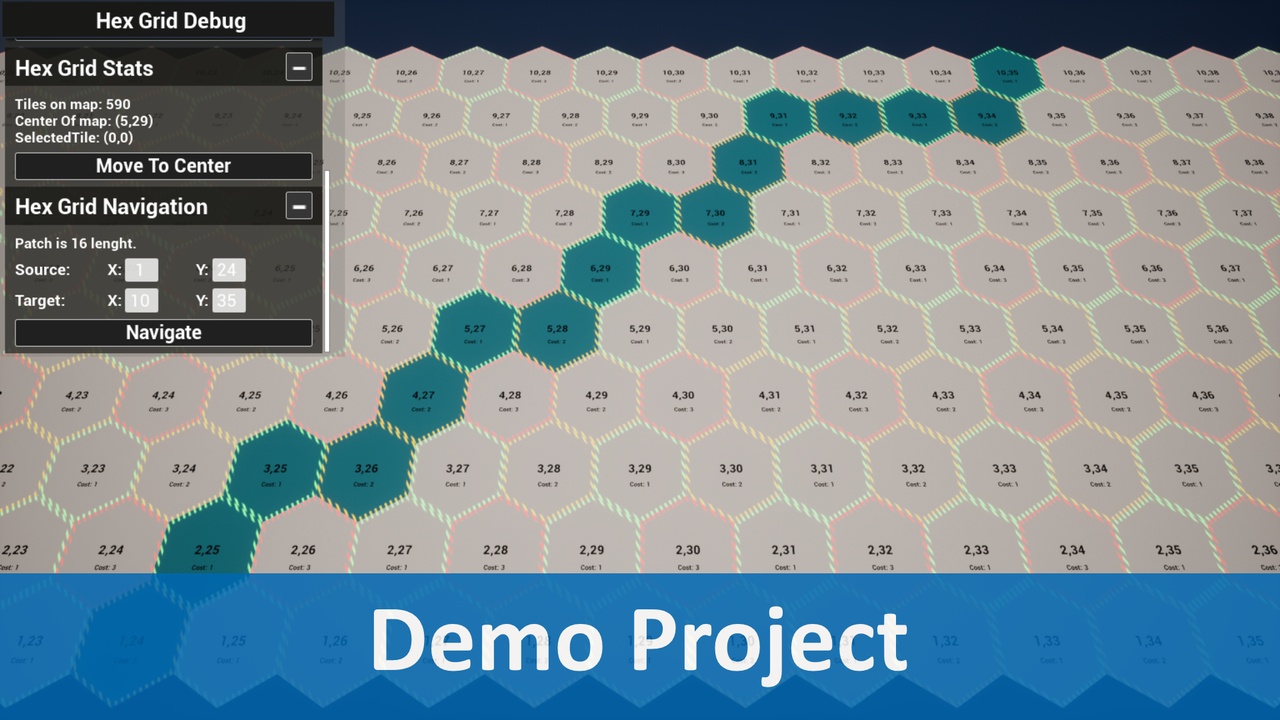Select the Target X input field
Viewport: 1280px width, 720px height.
coord(141,300)
